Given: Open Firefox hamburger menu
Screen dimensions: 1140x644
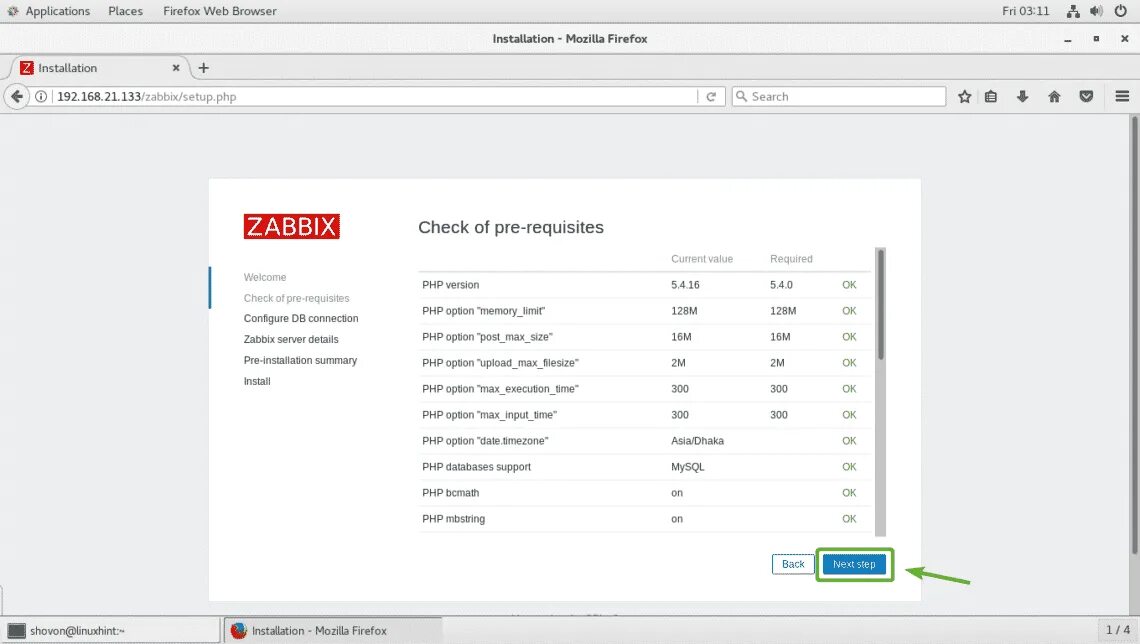Looking at the screenshot, I should [1122, 97].
